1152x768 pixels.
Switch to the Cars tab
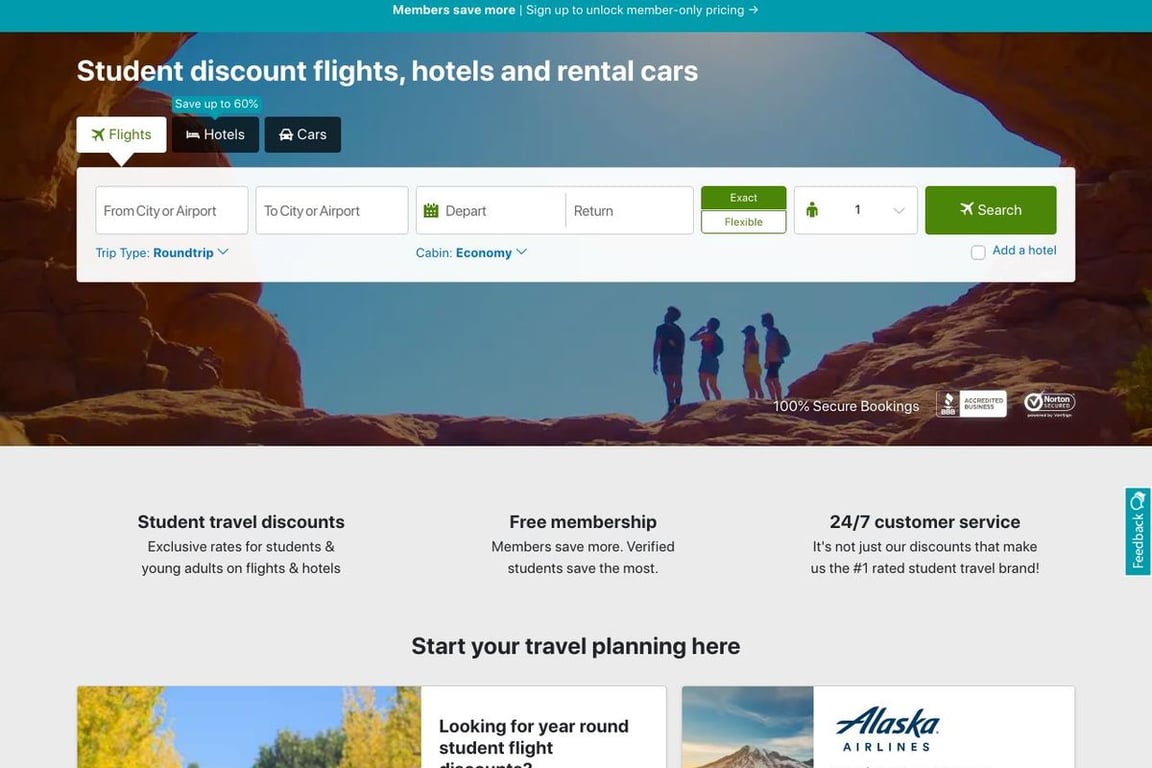pyautogui.click(x=303, y=134)
